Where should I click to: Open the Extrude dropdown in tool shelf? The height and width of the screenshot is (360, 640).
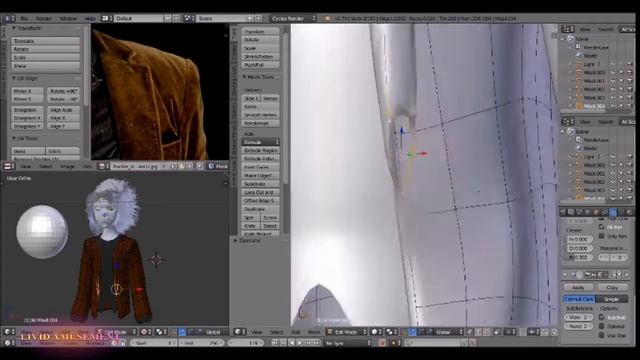260,142
